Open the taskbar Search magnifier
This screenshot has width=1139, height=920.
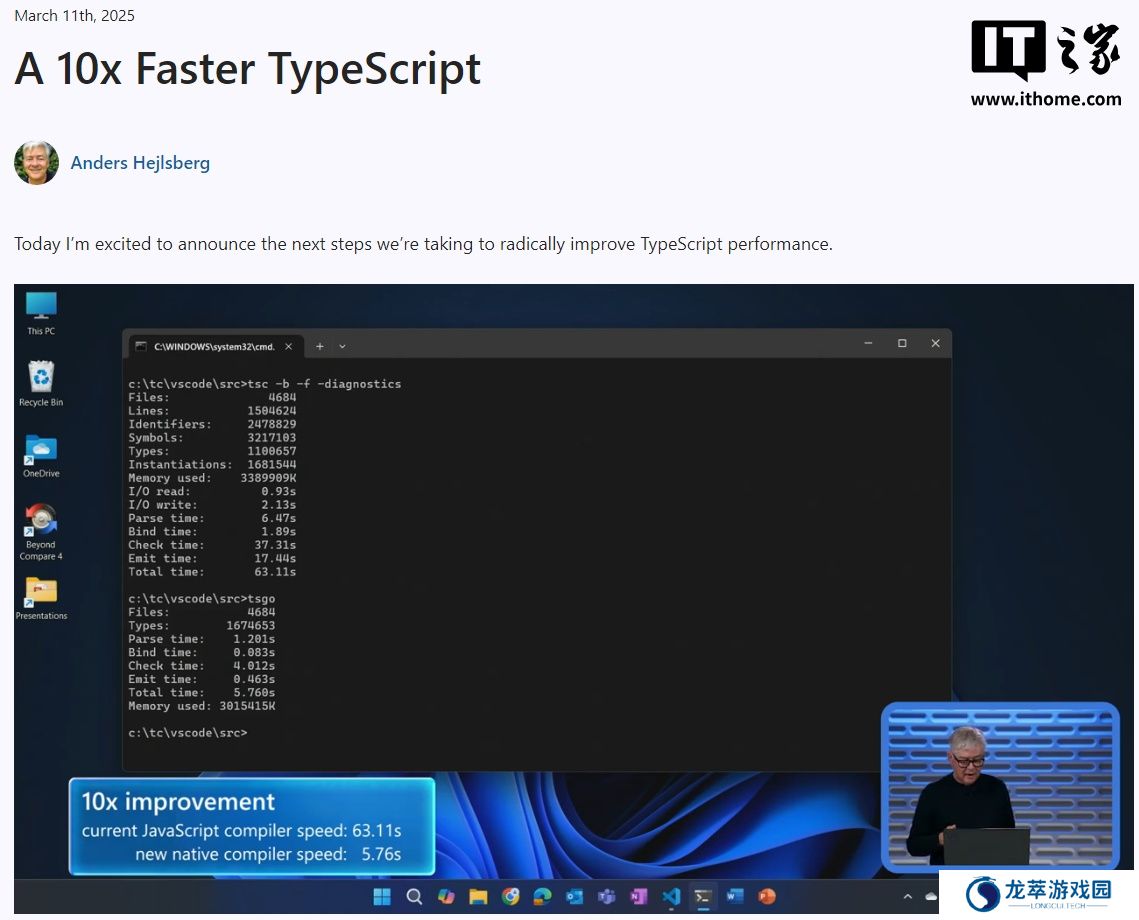click(414, 896)
